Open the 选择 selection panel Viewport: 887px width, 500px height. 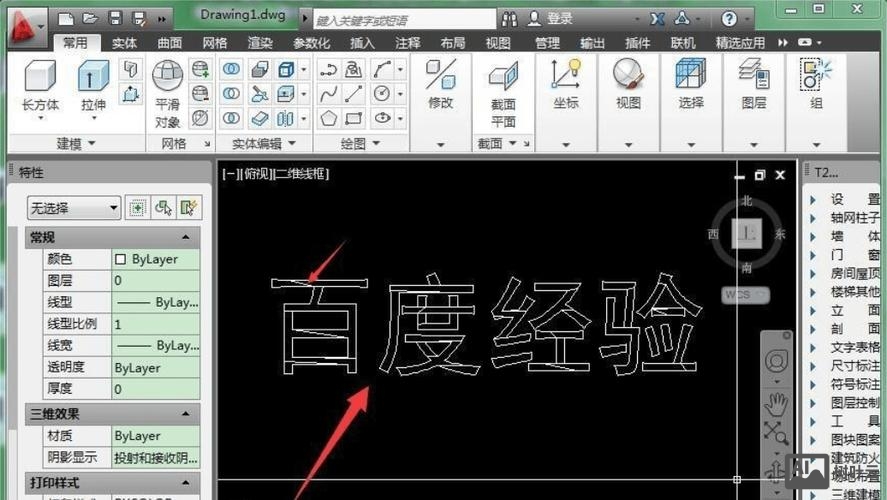click(x=691, y=84)
